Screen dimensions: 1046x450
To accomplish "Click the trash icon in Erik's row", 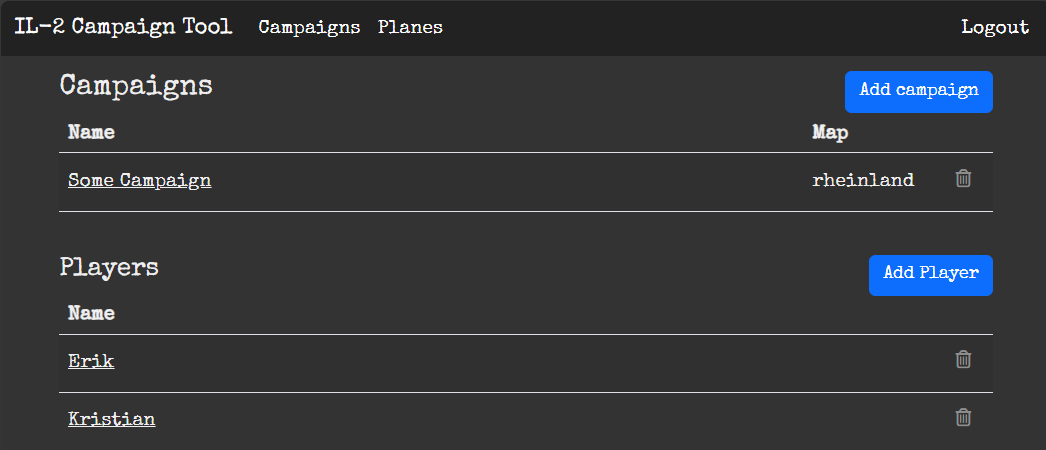I will (963, 359).
